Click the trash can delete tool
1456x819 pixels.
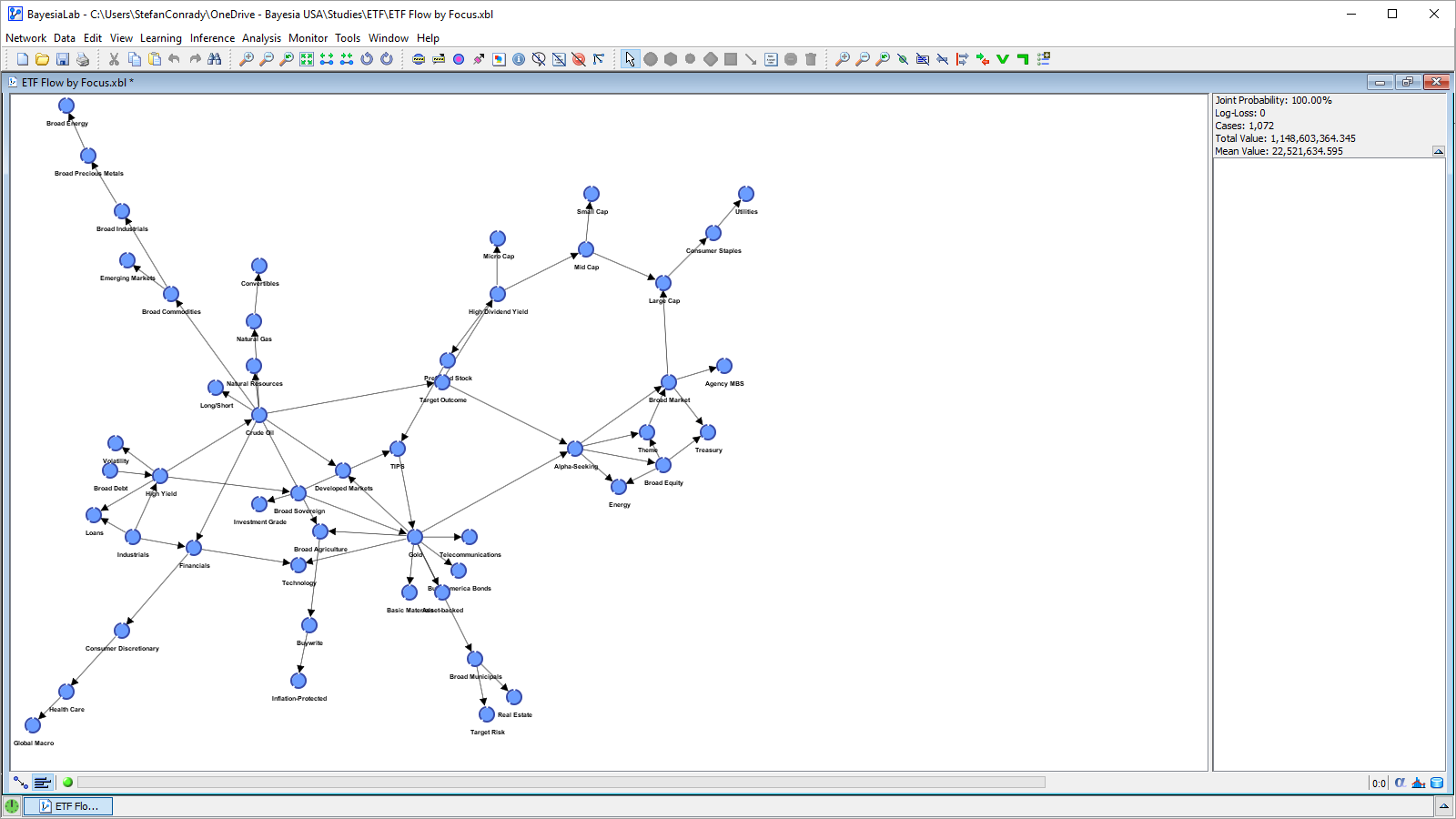(811, 59)
